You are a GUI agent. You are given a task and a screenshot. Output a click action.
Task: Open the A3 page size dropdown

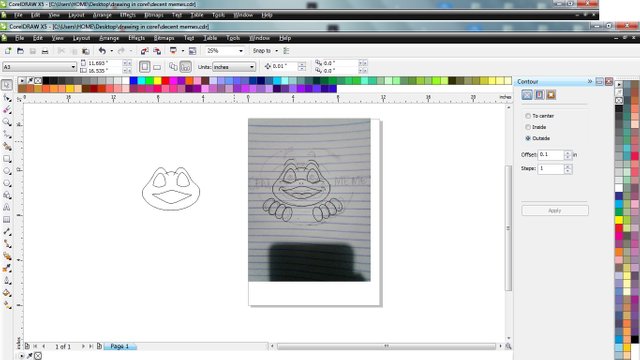click(x=40, y=67)
